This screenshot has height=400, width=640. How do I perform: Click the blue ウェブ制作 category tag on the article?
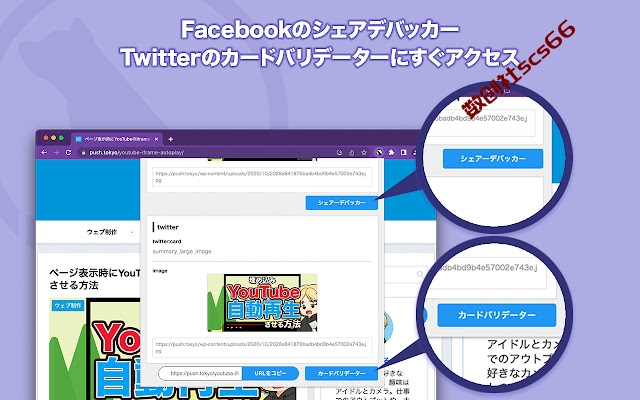[68, 305]
